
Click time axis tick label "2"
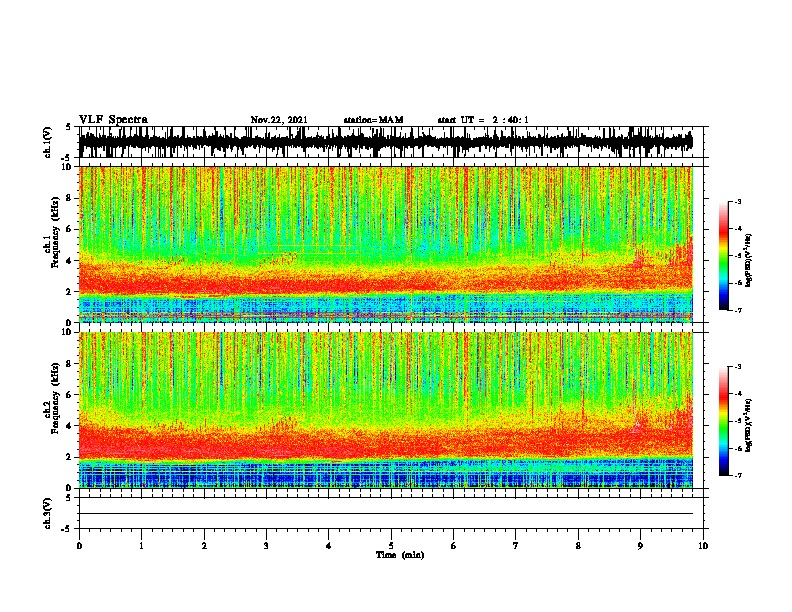click(204, 545)
